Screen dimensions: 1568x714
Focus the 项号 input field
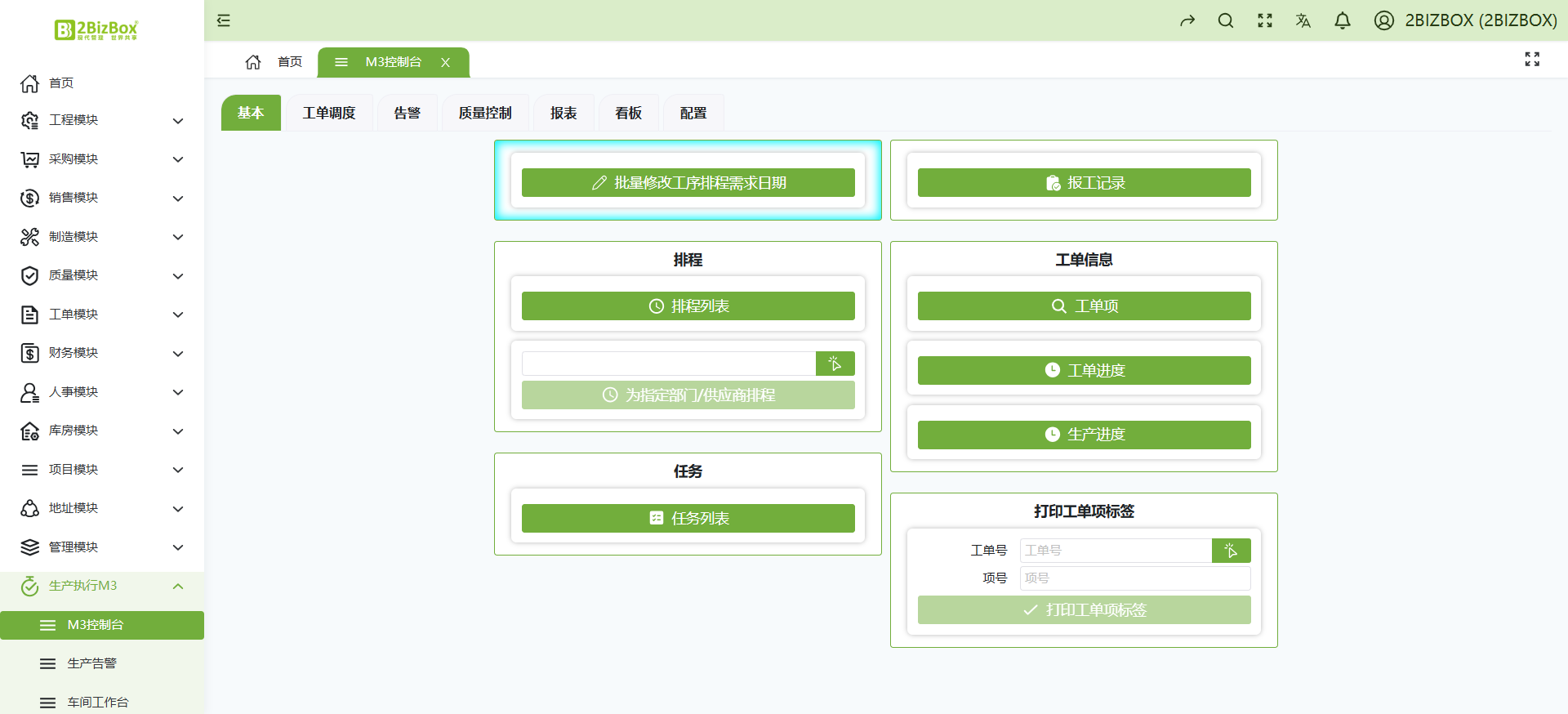click(1135, 578)
